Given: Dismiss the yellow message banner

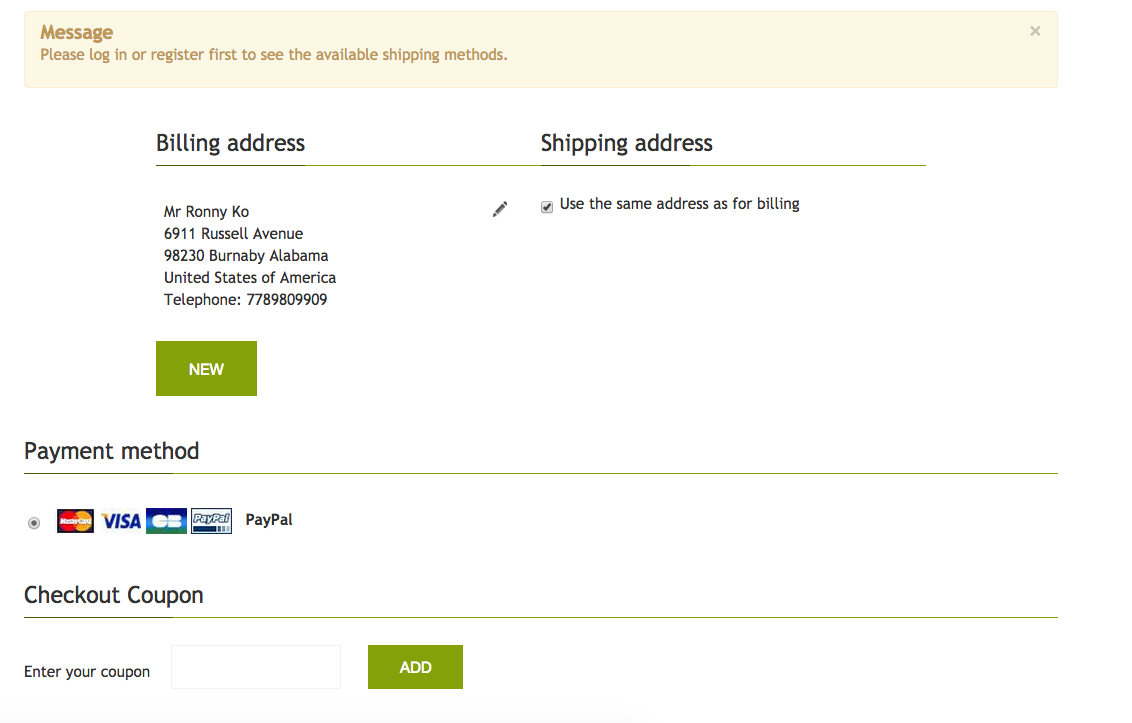Looking at the screenshot, I should pyautogui.click(x=1035, y=31).
